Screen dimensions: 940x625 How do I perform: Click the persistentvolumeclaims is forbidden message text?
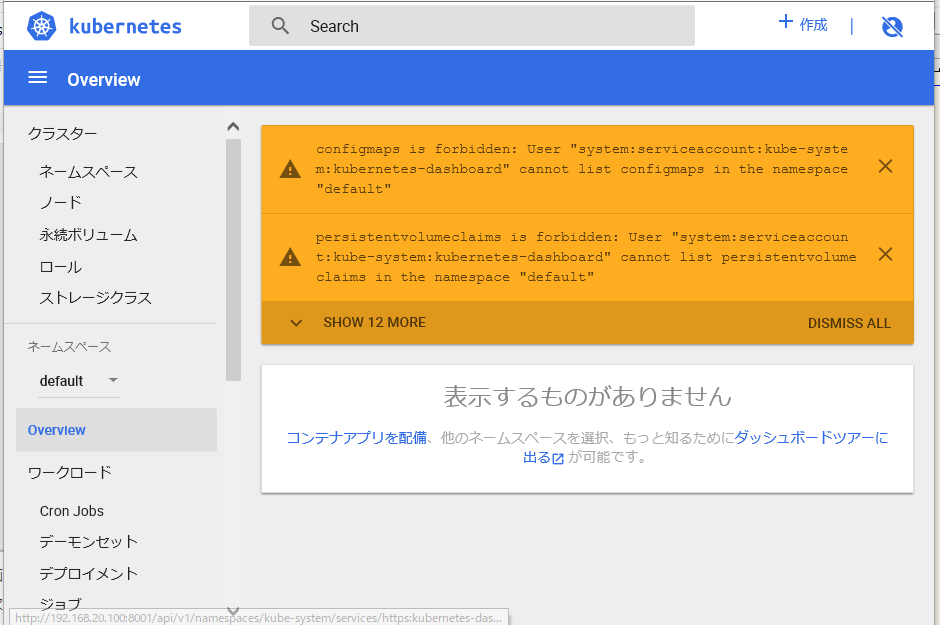point(586,257)
